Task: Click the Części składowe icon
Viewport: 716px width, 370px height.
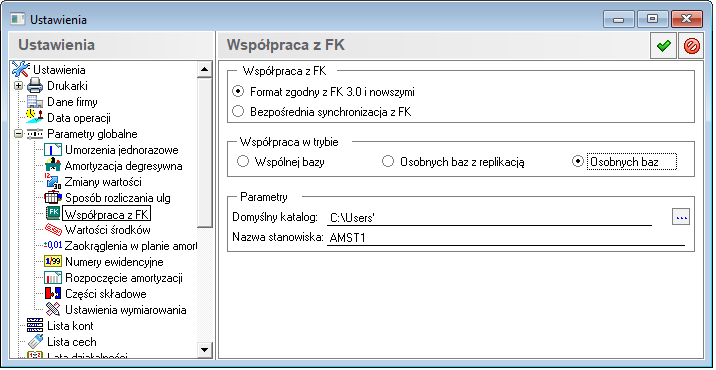Action: pos(53,294)
